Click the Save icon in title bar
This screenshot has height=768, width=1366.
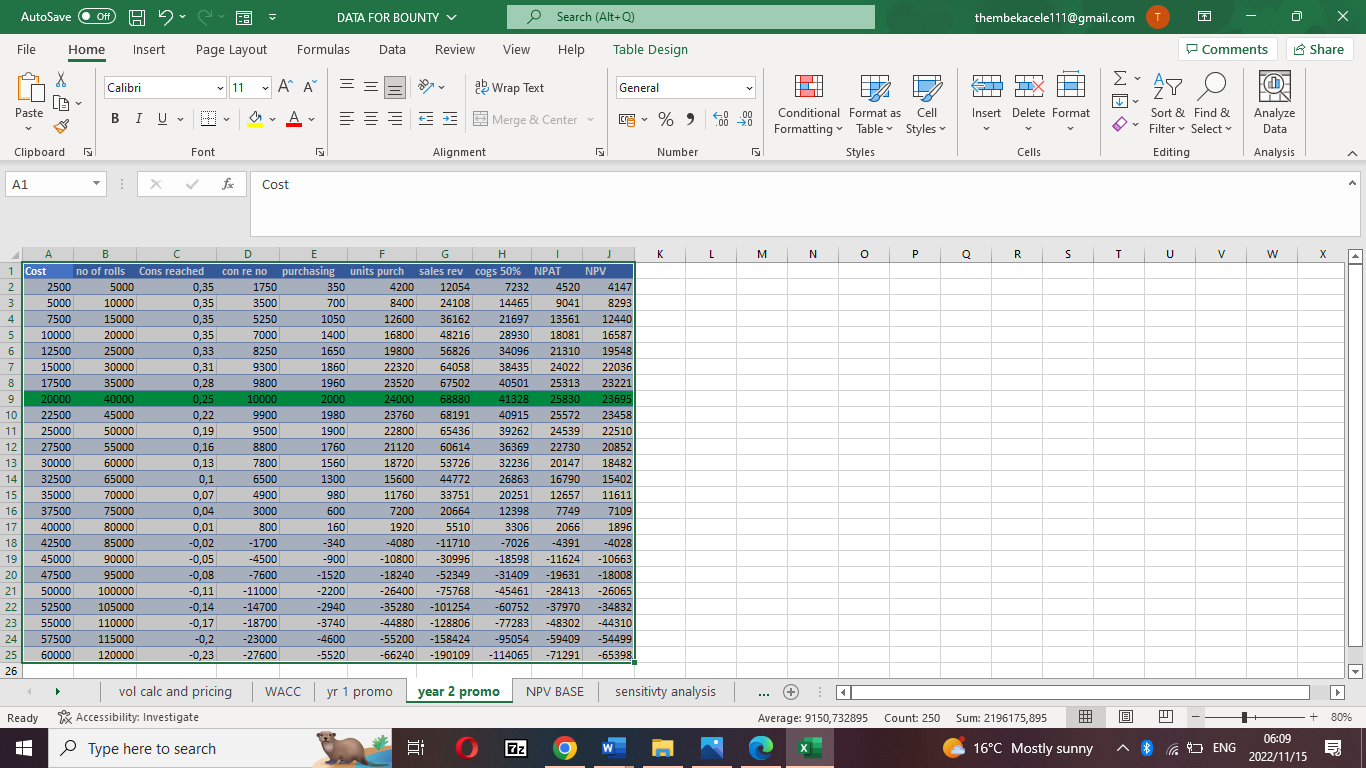point(139,17)
